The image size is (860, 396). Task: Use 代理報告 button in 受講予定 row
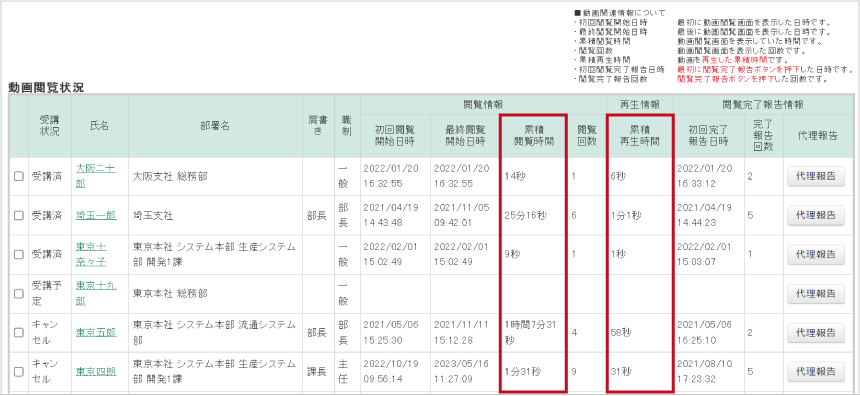tap(816, 293)
